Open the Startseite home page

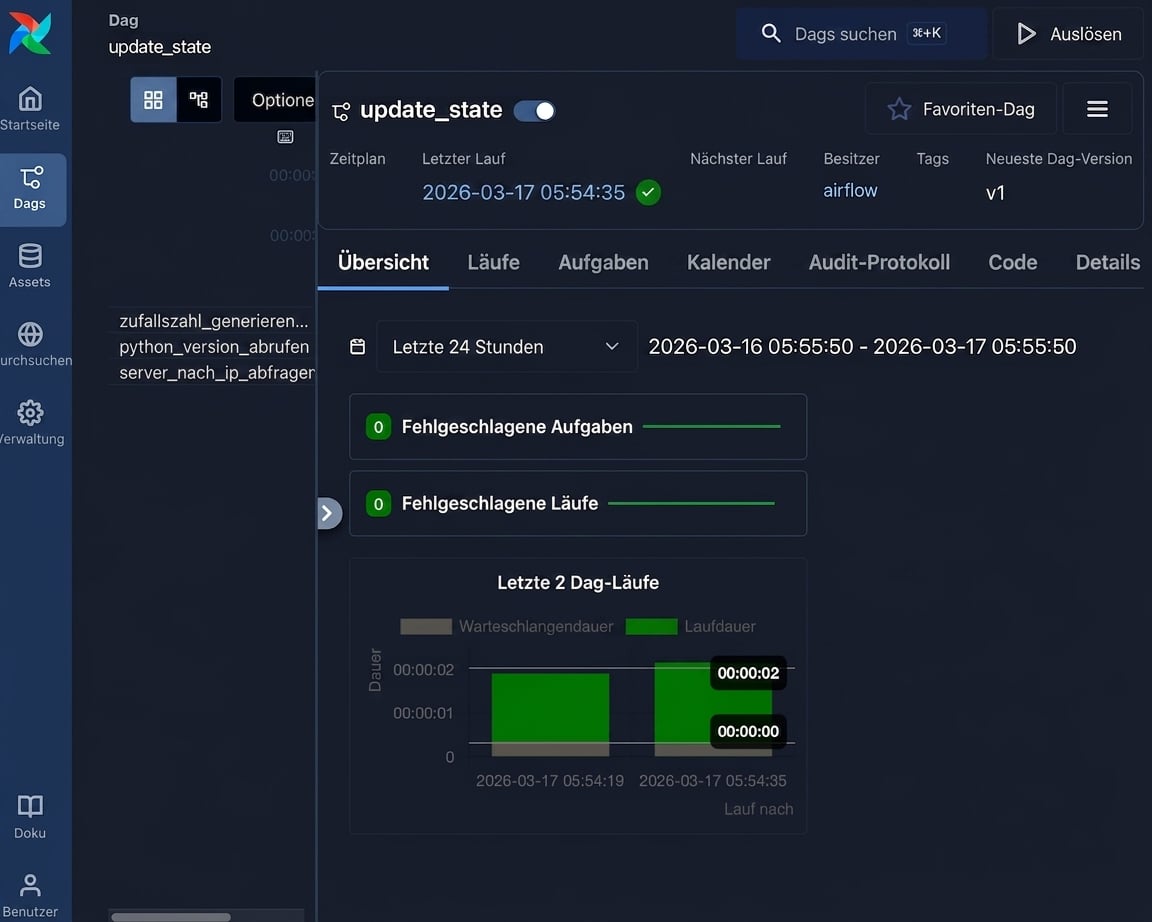[30, 108]
